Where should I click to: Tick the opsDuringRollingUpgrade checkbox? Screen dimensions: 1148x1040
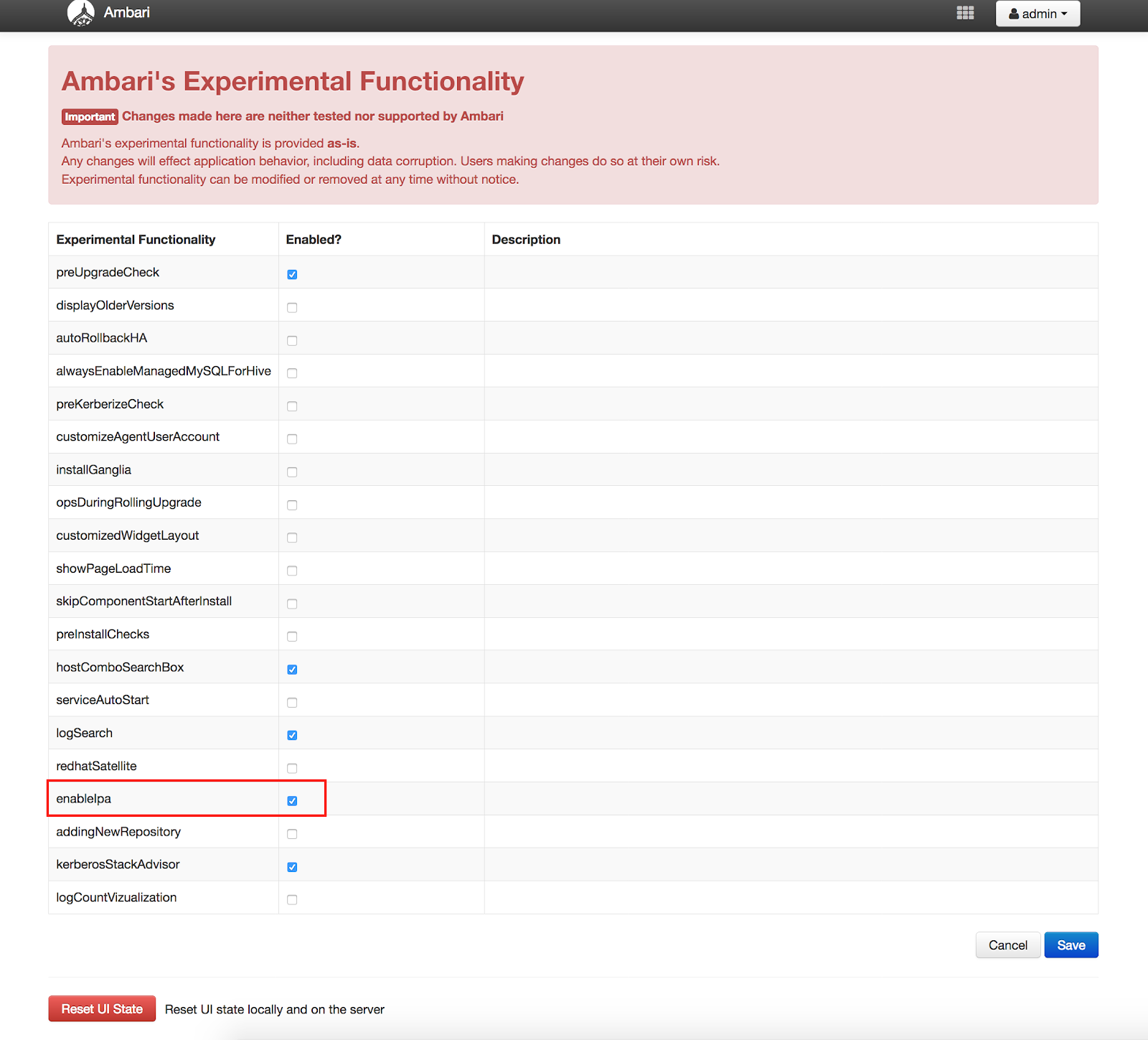[x=292, y=505]
